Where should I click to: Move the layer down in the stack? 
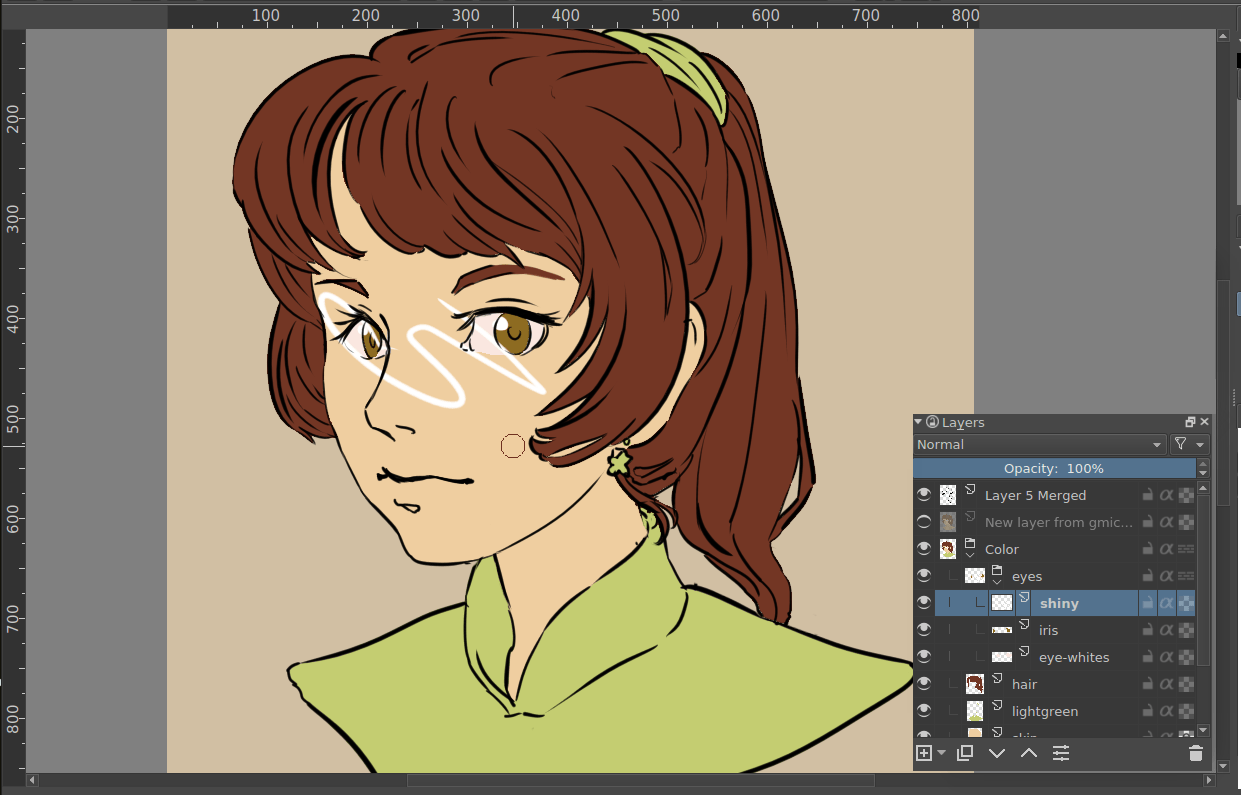tap(997, 753)
